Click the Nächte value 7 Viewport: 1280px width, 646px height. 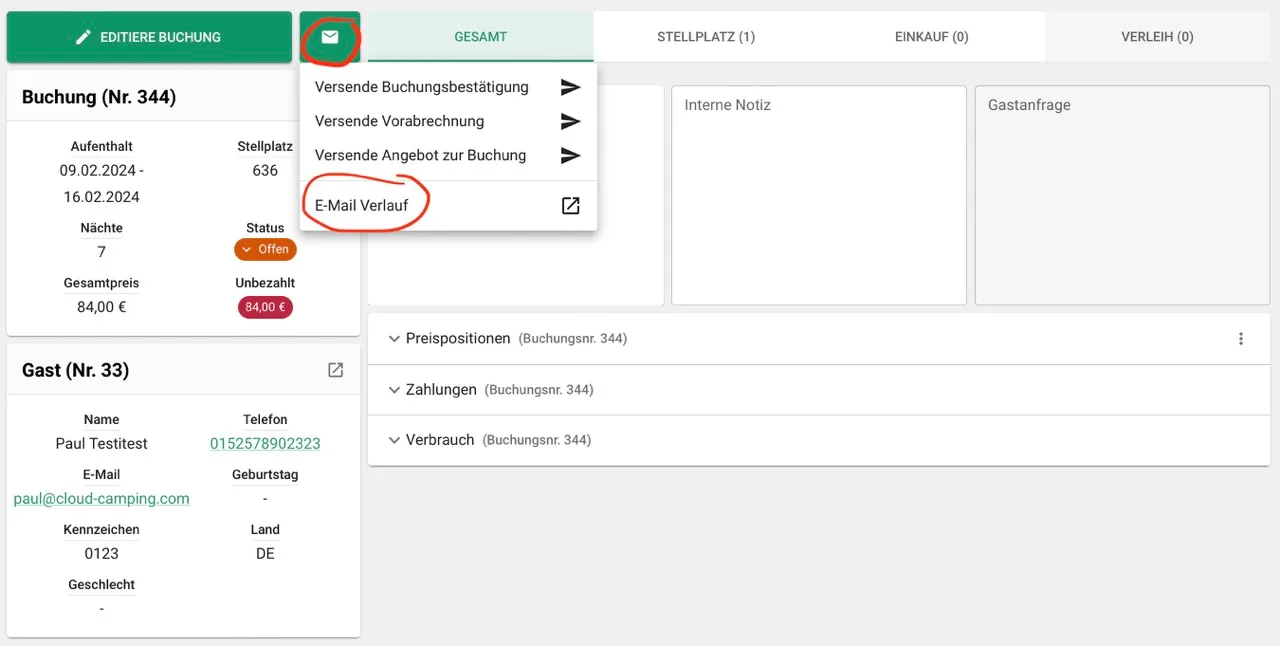pos(101,252)
